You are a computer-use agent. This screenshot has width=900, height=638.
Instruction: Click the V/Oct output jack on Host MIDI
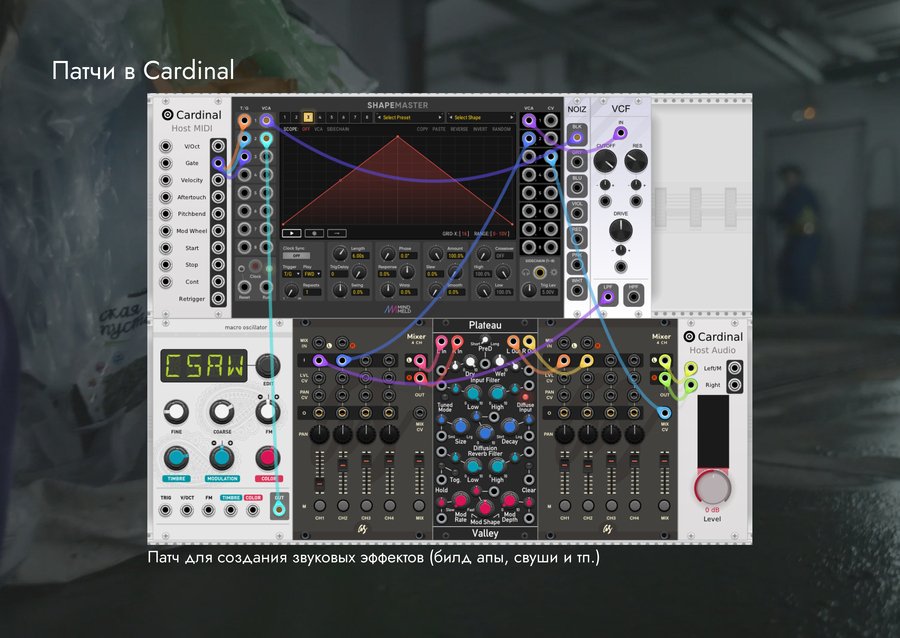218,146
